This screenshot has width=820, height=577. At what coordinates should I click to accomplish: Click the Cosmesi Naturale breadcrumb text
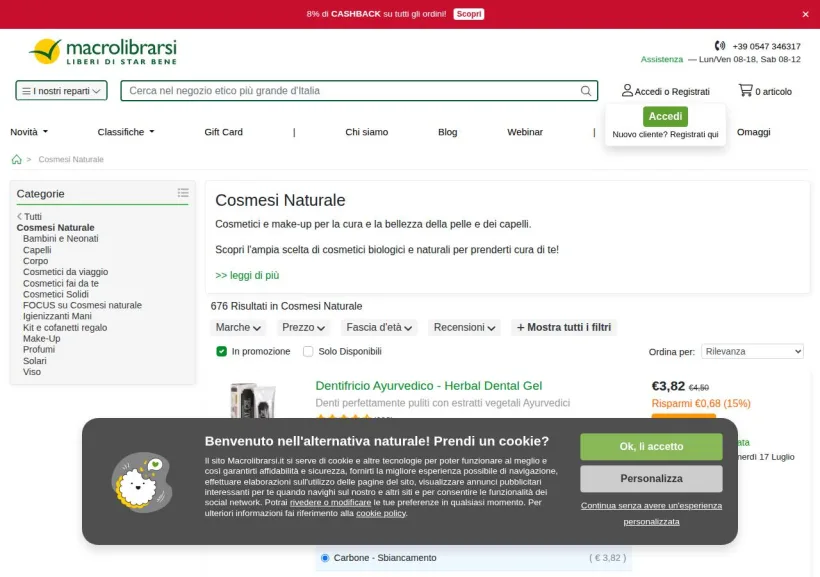(x=71, y=159)
